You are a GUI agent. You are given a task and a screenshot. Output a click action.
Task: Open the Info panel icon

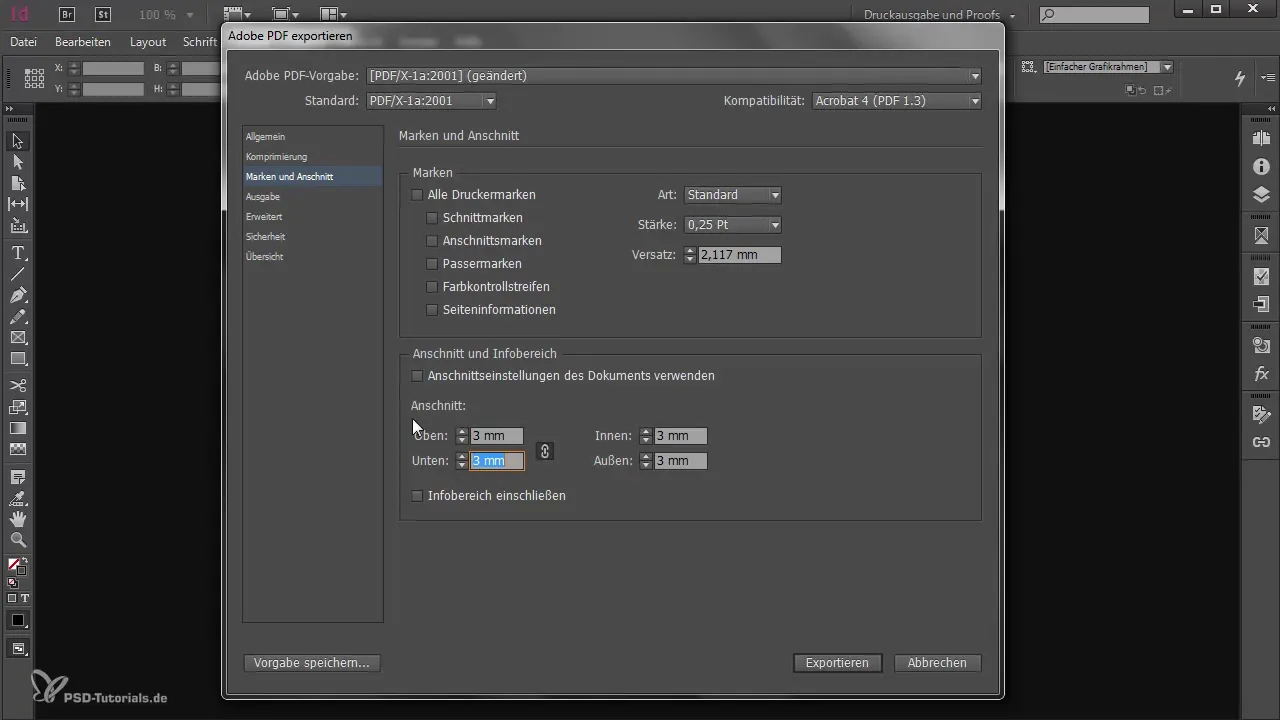pyautogui.click(x=1261, y=167)
